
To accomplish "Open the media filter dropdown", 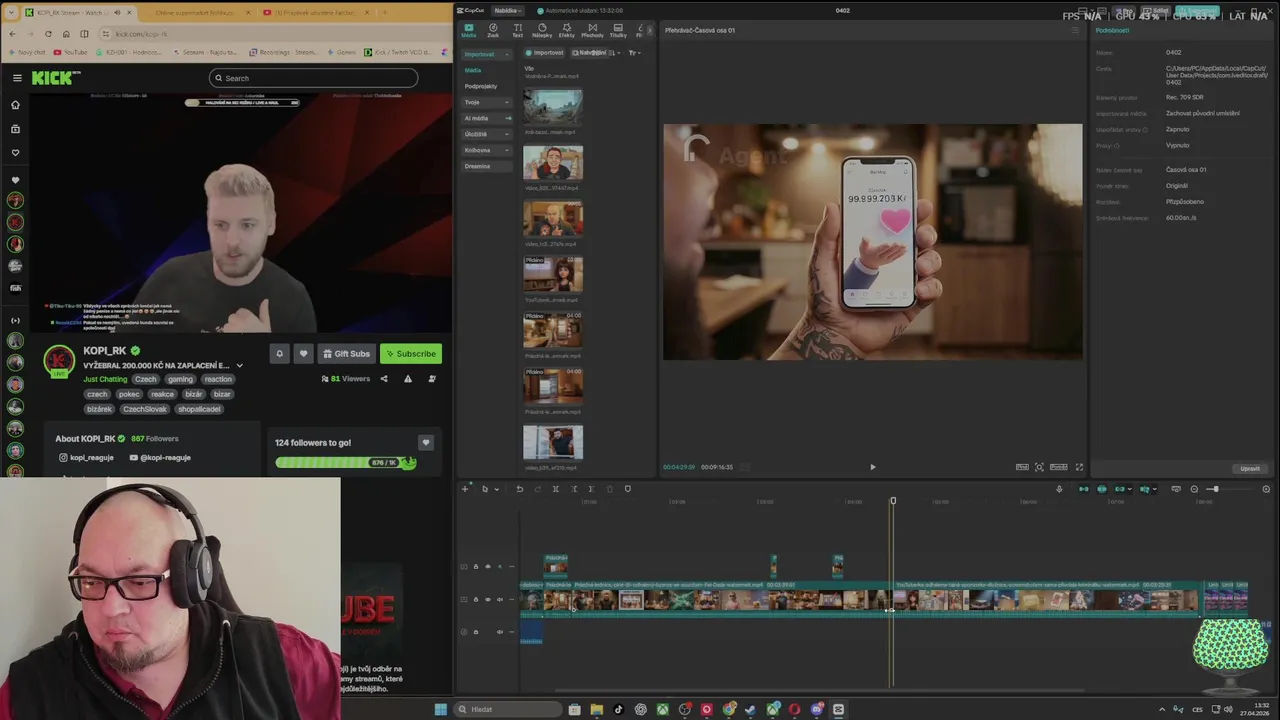I will (x=633, y=53).
